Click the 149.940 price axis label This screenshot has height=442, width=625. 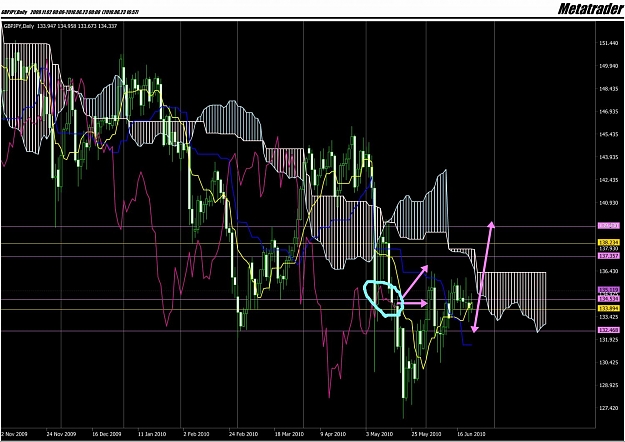608,66
